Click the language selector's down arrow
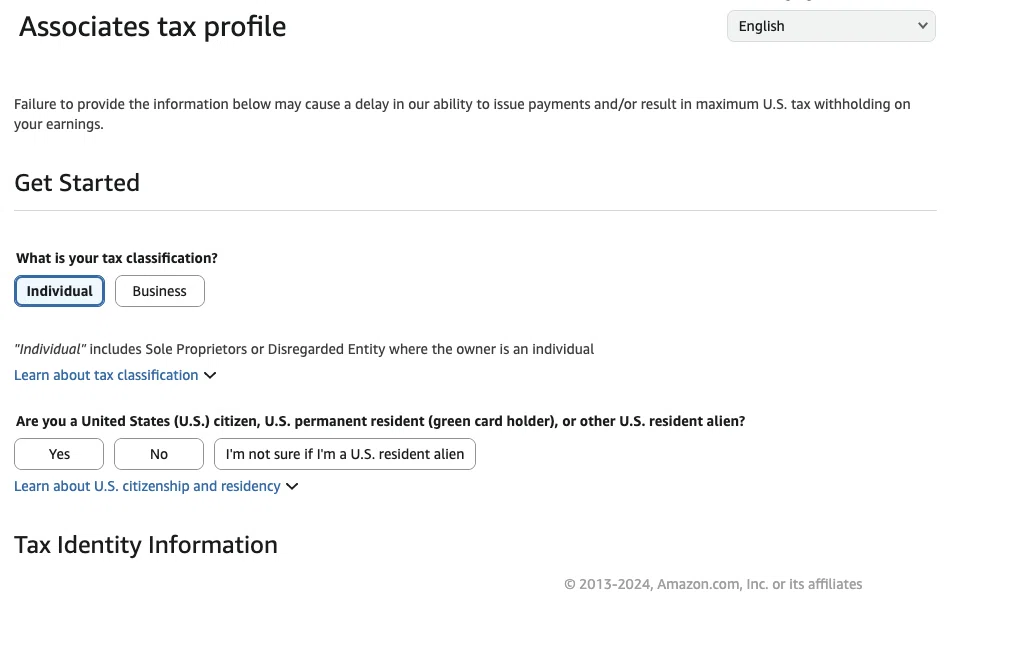Screen dimensions: 1014x648 tap(923, 26)
